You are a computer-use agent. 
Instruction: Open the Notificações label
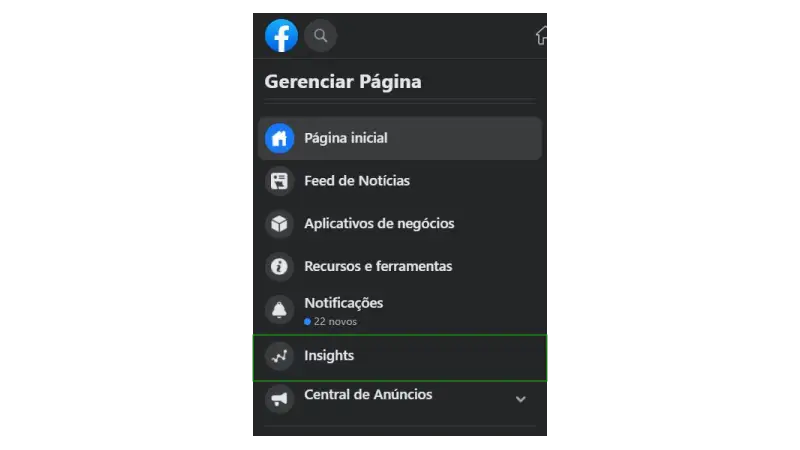(343, 303)
